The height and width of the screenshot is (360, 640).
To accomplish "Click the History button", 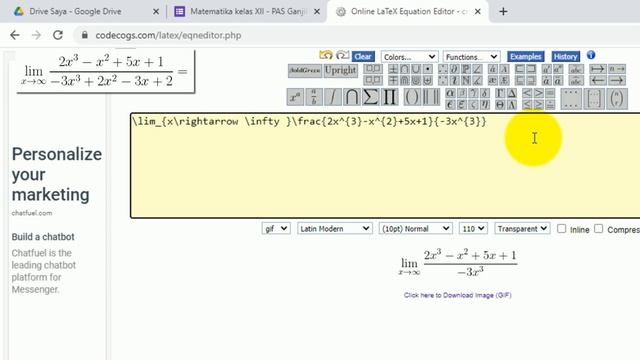I will click(x=565, y=56).
